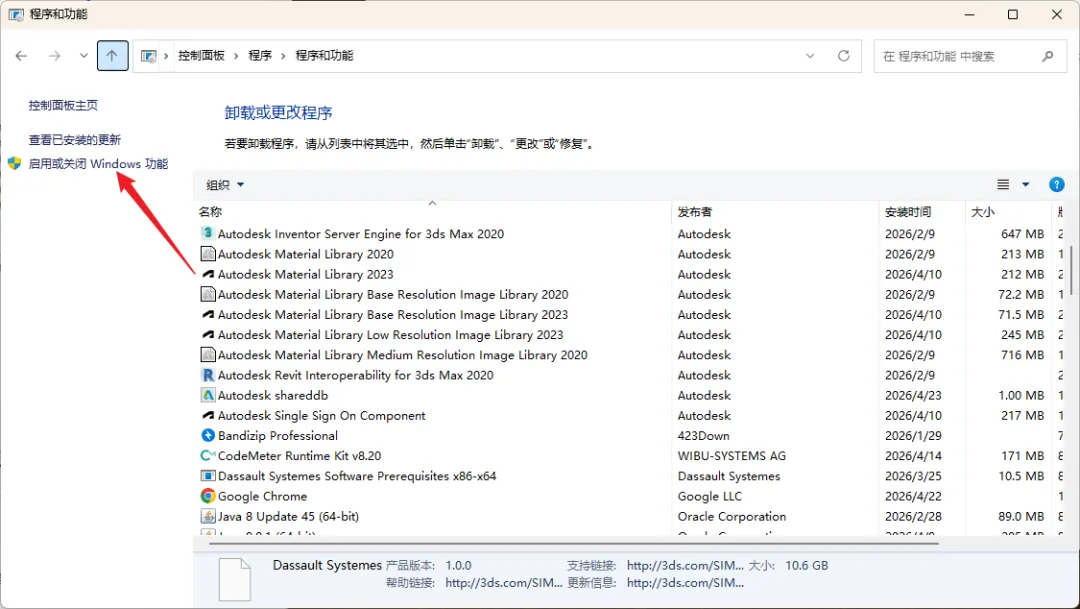Refresh the 程序和功能 list
The width and height of the screenshot is (1080, 609).
[x=843, y=56]
